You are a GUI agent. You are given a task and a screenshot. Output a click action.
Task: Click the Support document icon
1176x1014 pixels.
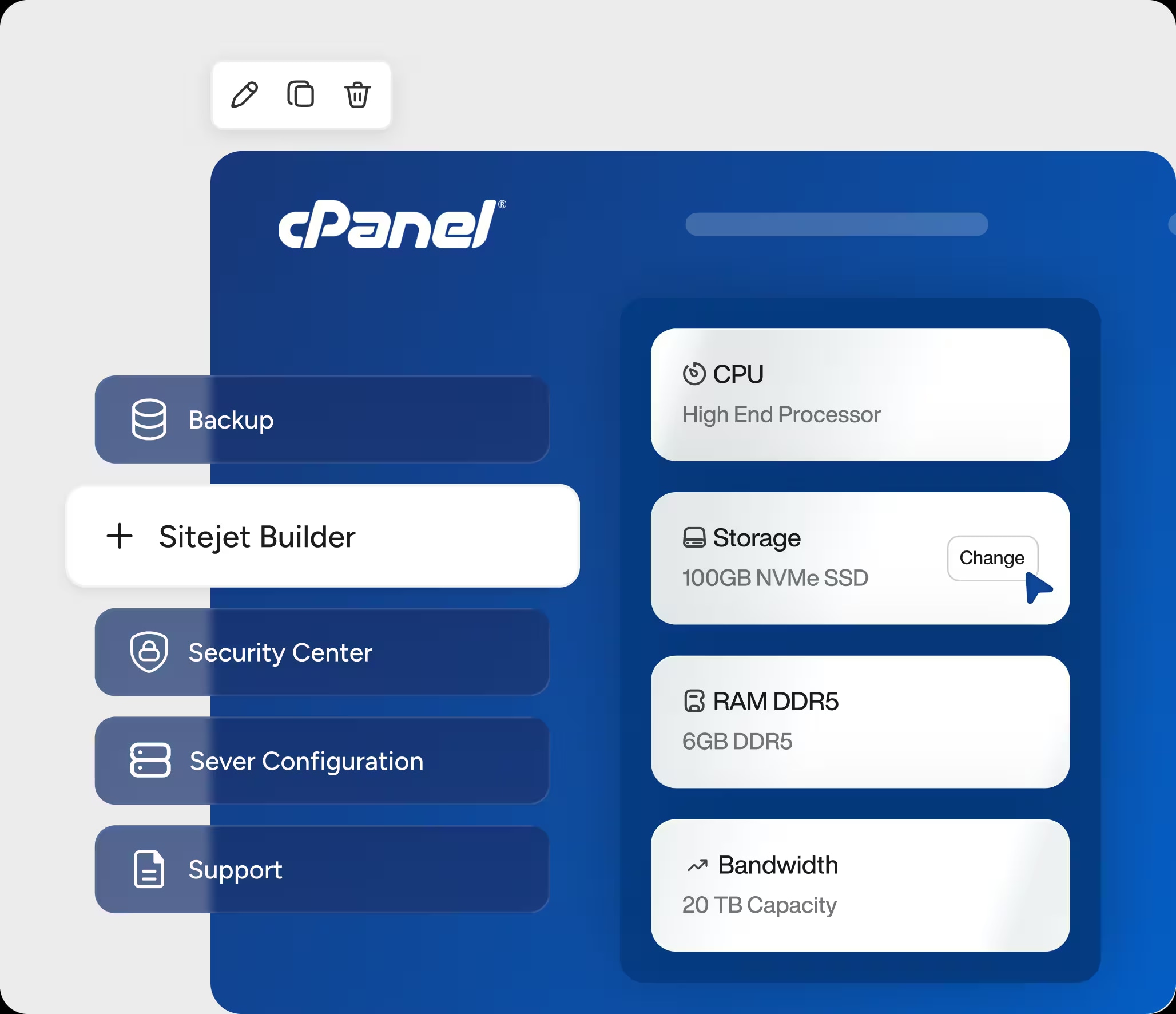coord(149,869)
